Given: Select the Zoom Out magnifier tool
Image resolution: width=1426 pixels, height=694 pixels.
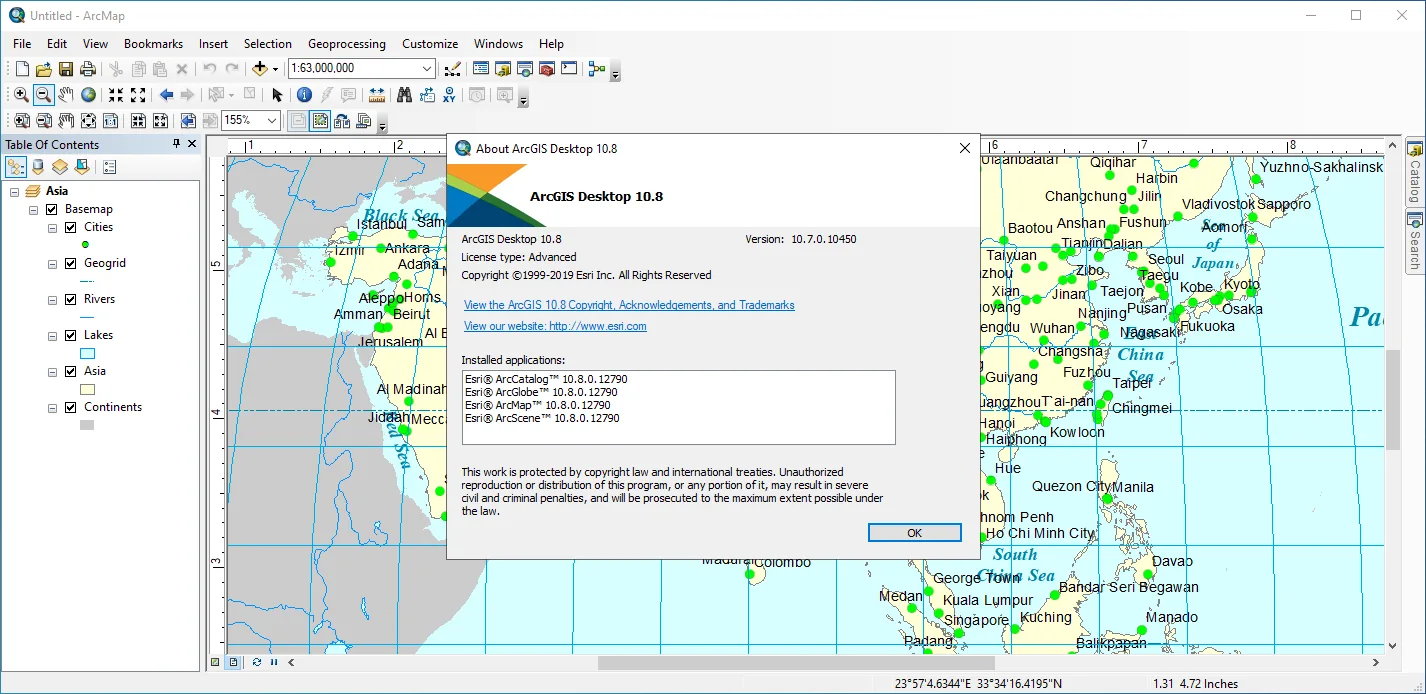Looking at the screenshot, I should click(x=43, y=95).
